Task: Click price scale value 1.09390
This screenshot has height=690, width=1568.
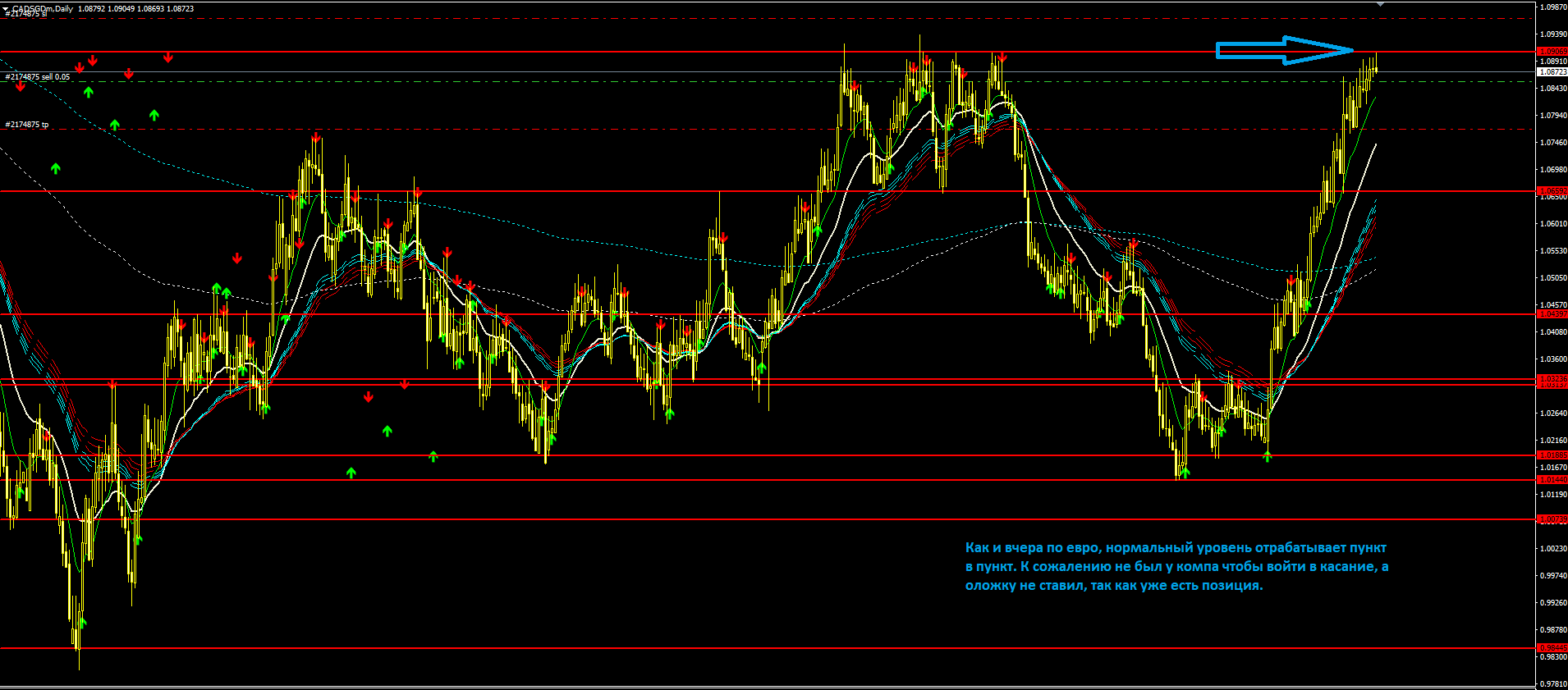Action: point(1552,34)
